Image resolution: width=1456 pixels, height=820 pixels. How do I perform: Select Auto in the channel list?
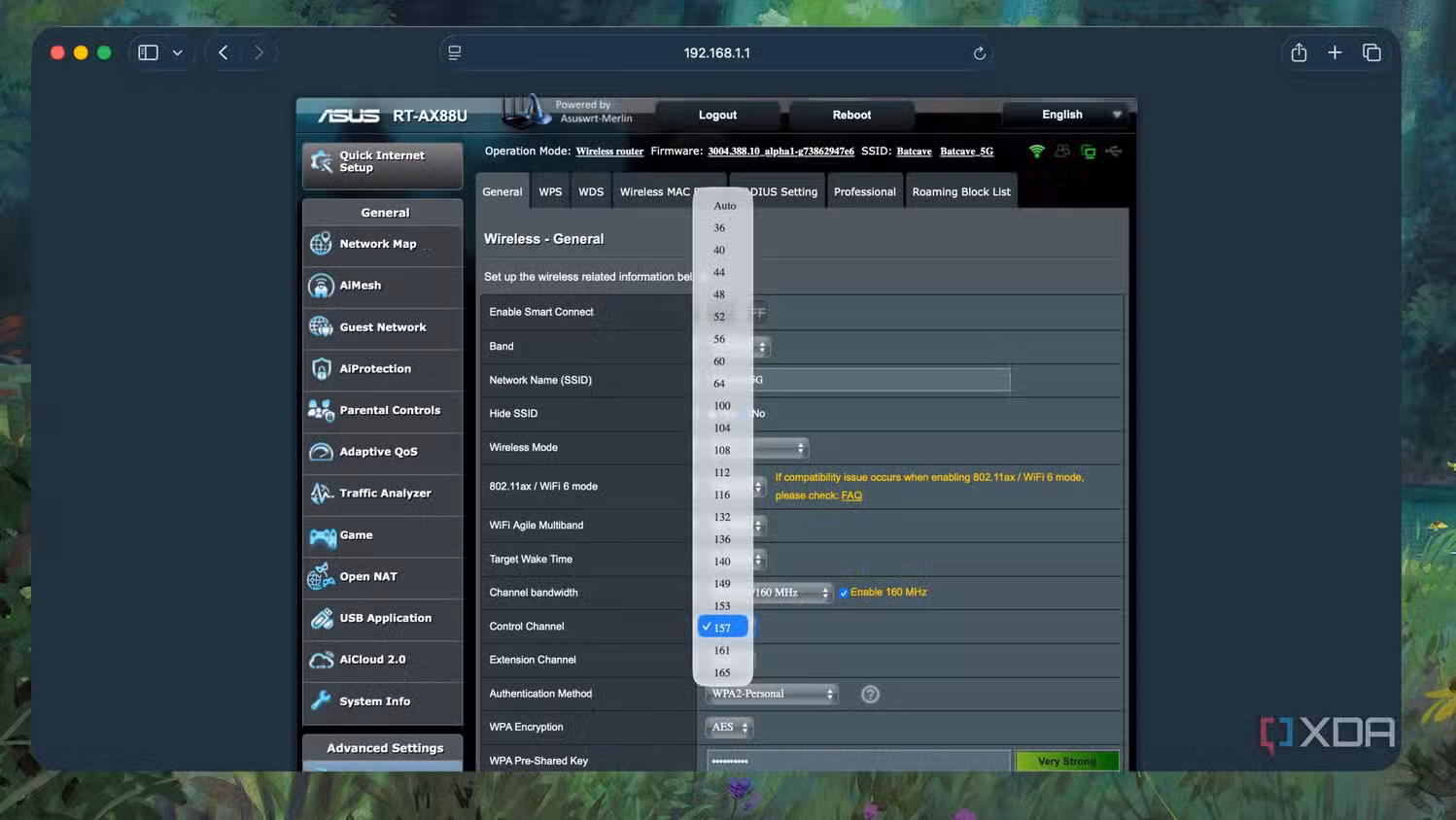[x=723, y=206]
